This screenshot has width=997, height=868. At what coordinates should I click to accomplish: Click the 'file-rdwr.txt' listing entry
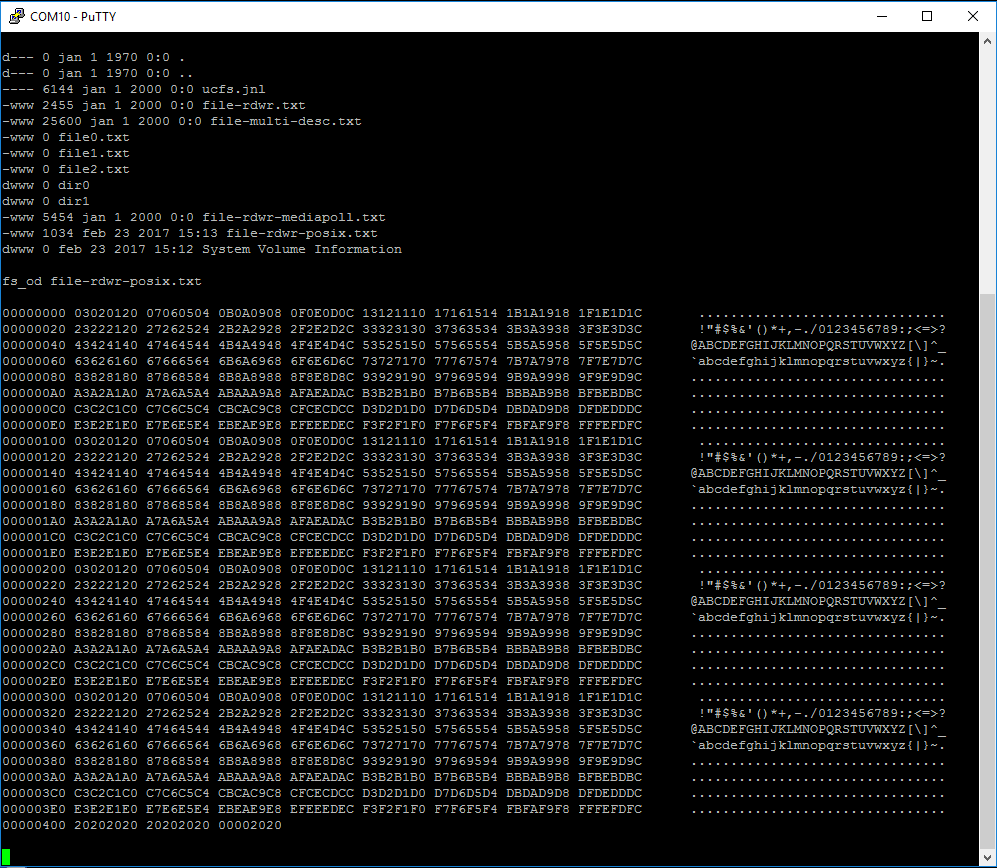254,105
